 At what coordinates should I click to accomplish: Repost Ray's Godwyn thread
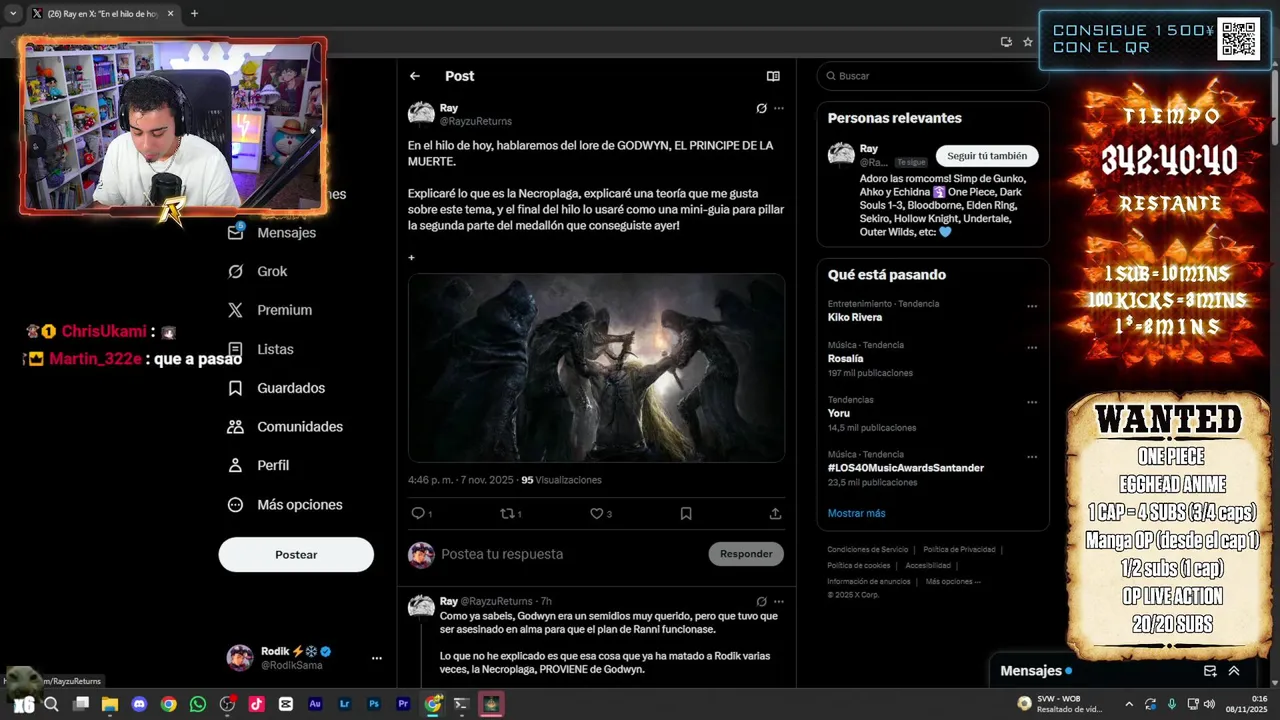point(507,513)
